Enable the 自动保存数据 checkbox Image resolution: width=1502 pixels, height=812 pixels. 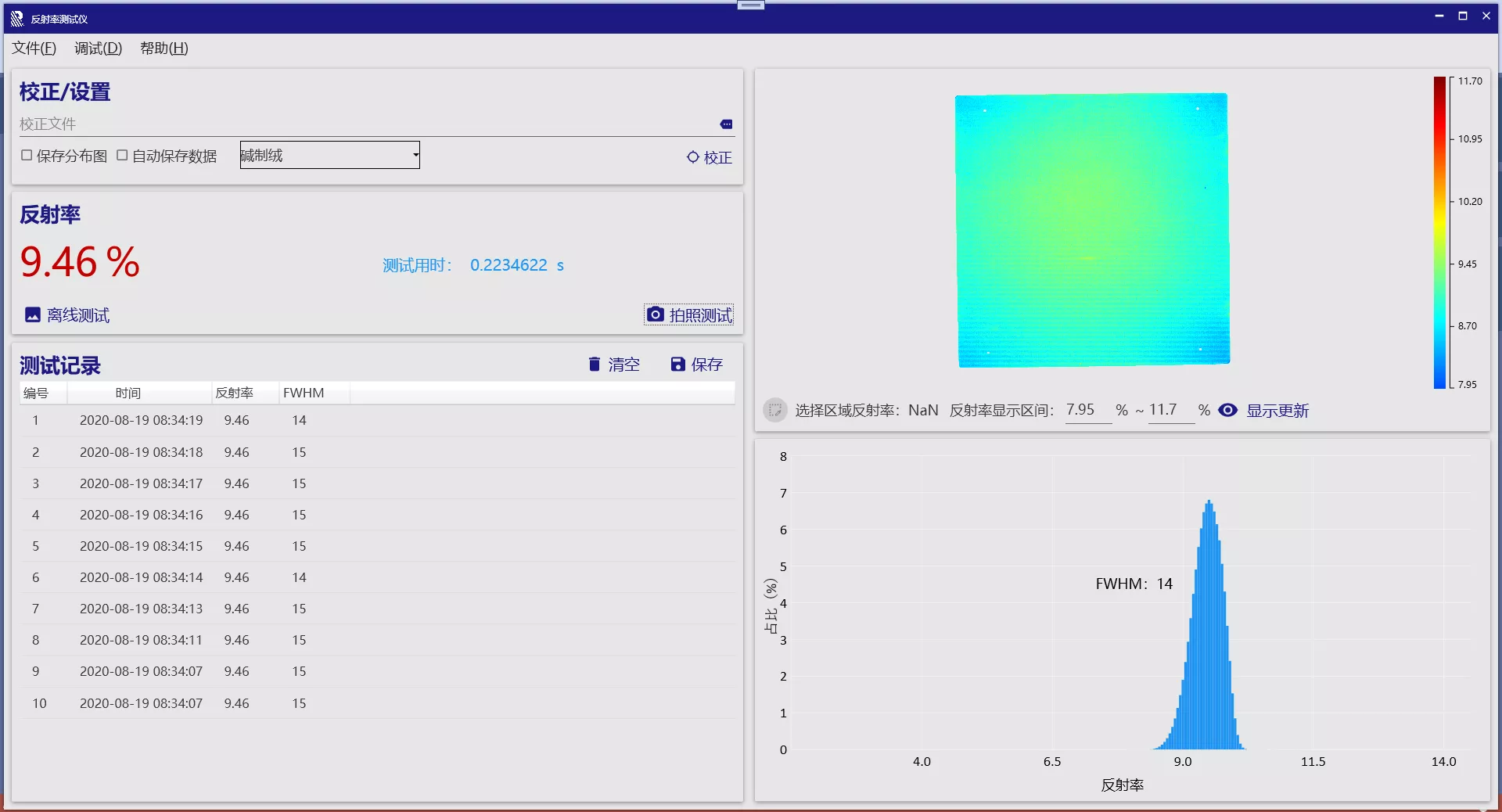click(122, 155)
